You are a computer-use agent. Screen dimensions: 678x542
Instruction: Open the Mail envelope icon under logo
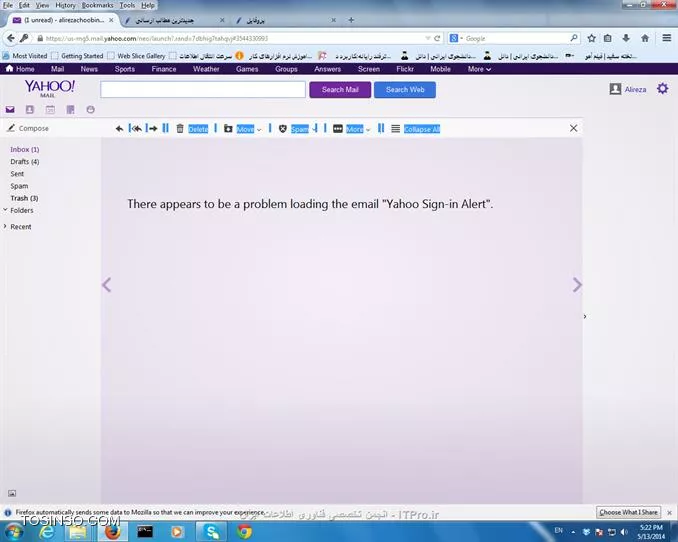[10, 110]
